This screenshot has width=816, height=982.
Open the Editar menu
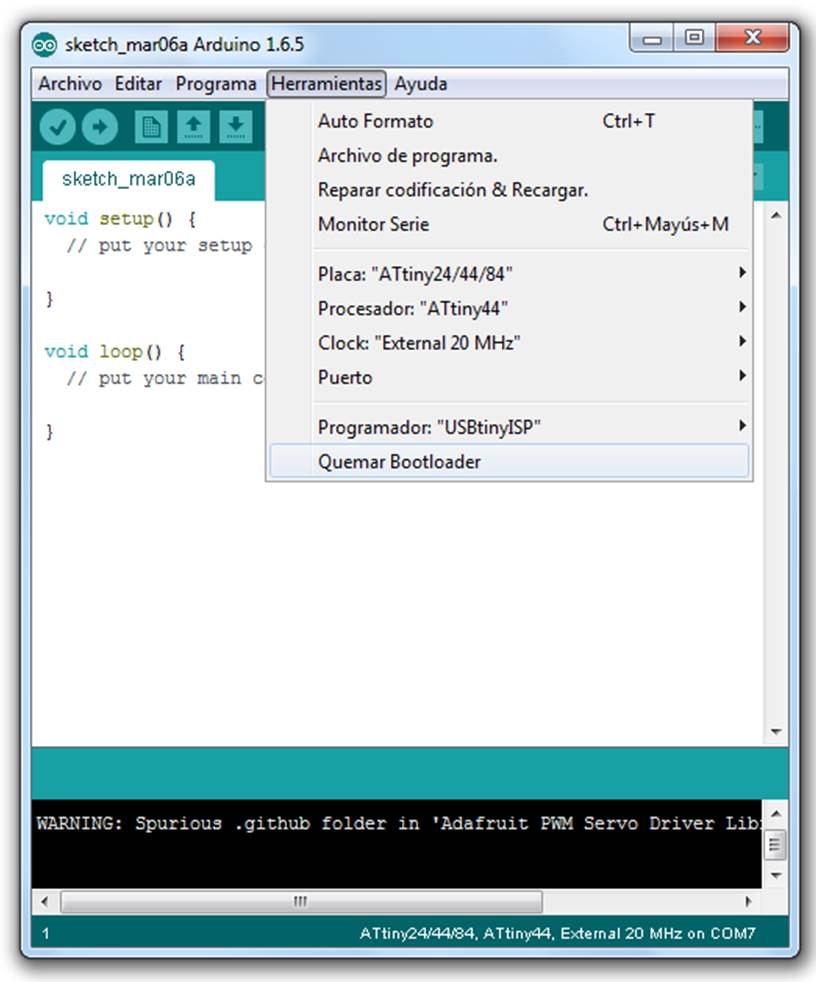(138, 84)
